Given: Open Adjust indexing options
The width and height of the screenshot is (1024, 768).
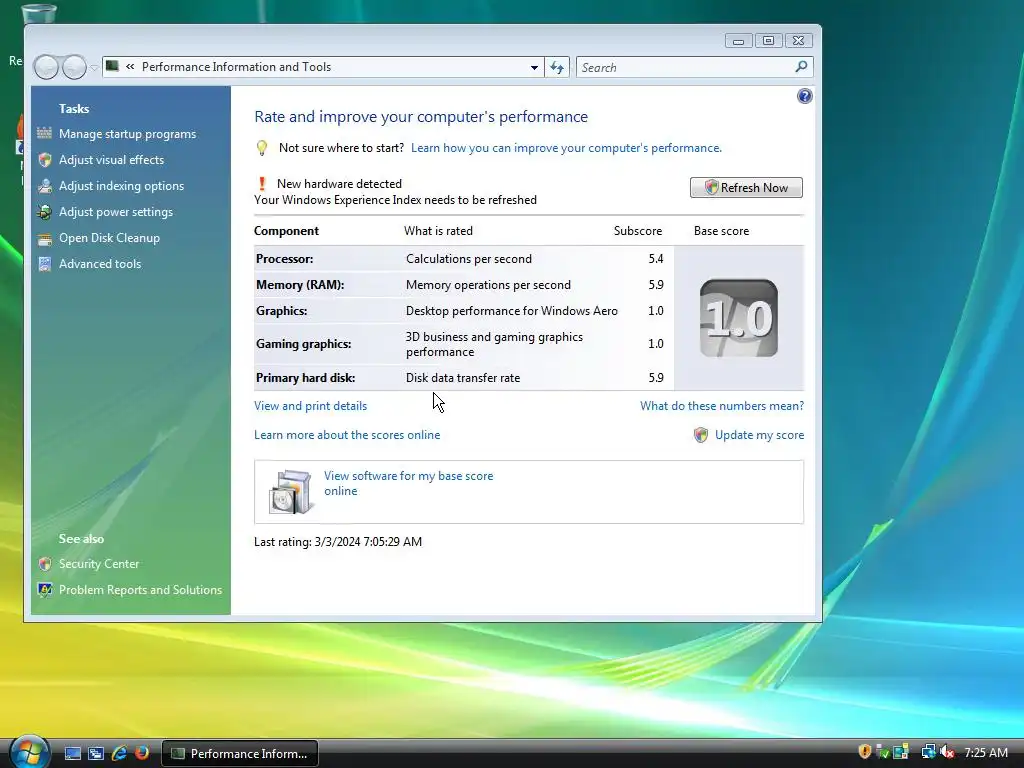Looking at the screenshot, I should 121,186.
